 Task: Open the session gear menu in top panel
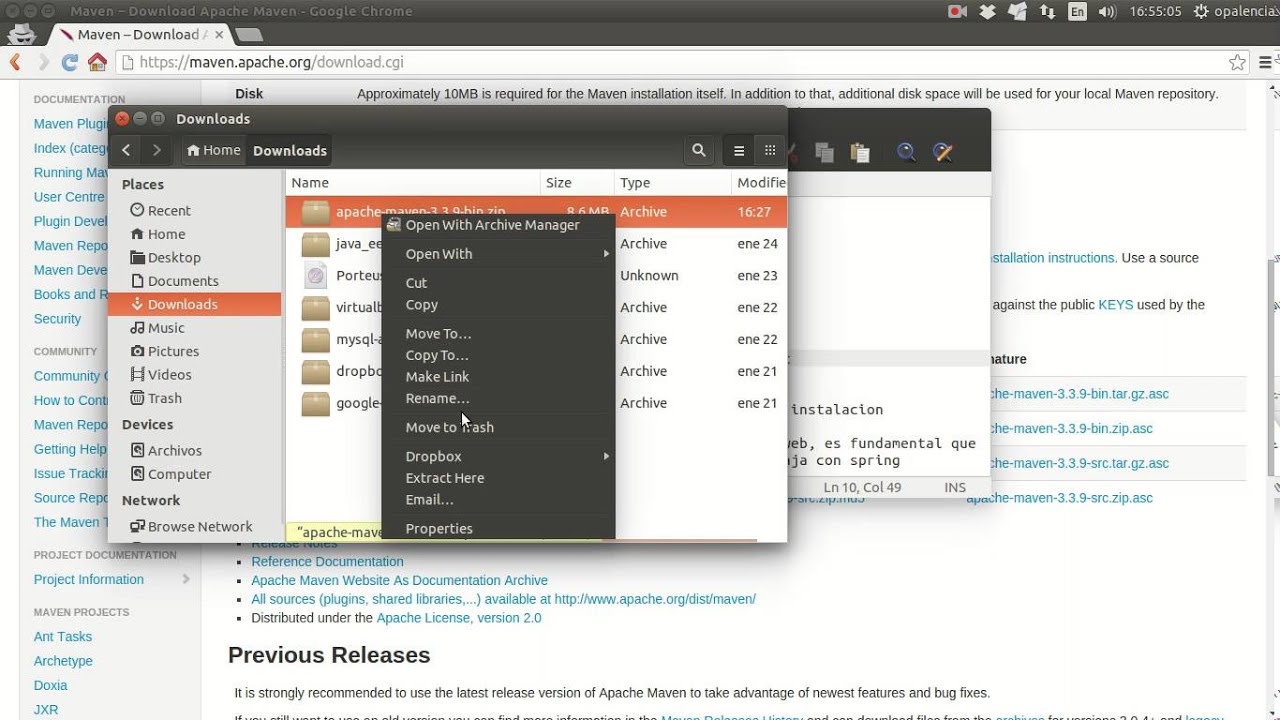pos(1200,12)
